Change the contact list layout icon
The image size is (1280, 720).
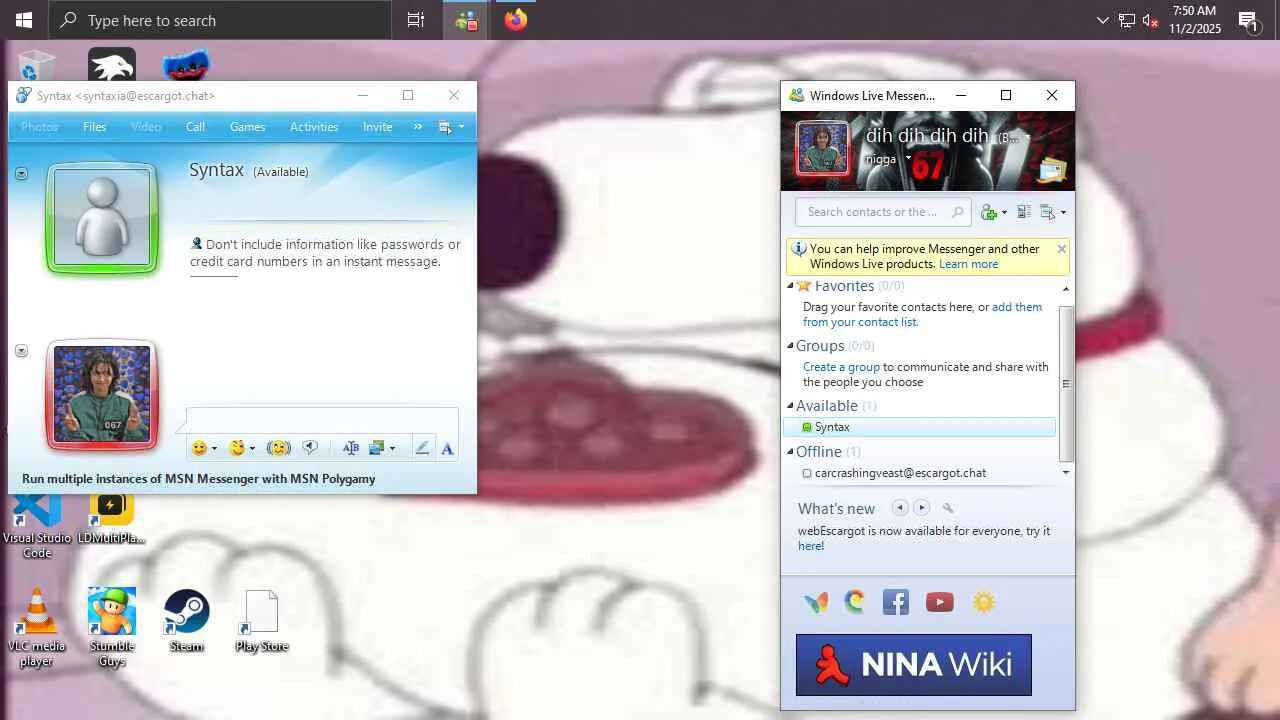[1024, 212]
